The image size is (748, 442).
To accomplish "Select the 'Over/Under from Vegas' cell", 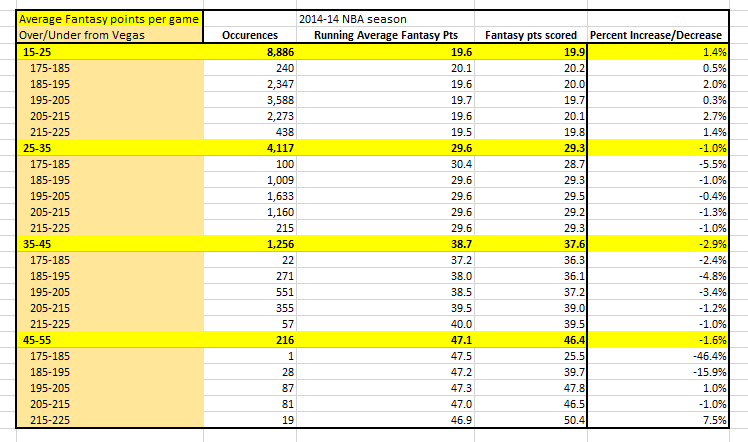I will pos(82,35).
